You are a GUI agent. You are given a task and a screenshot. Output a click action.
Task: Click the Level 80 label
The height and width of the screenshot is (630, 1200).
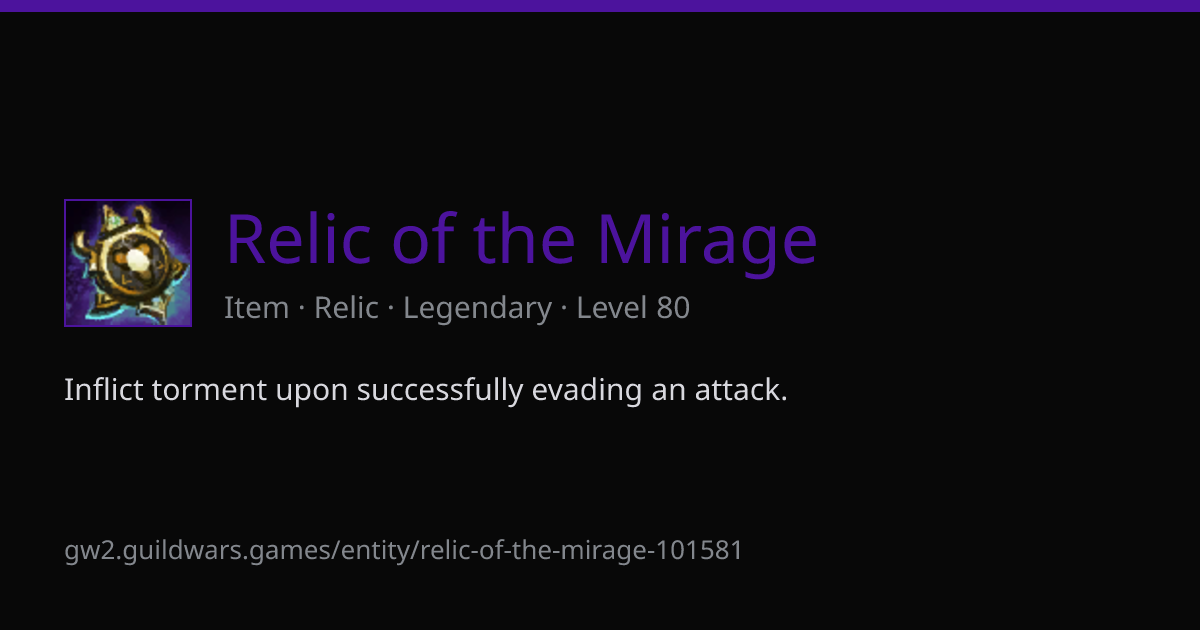click(x=633, y=308)
